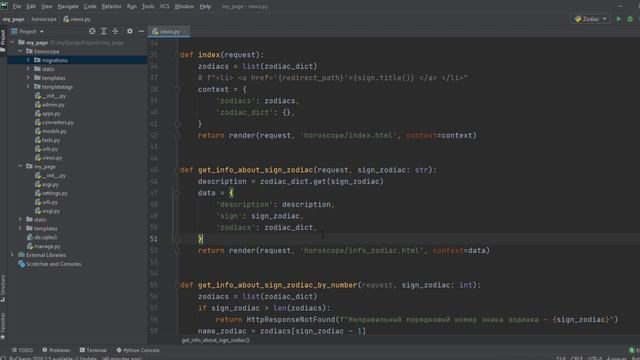Click Collapse All icon in Project panel
The width and height of the screenshot is (640, 360).
point(116,31)
